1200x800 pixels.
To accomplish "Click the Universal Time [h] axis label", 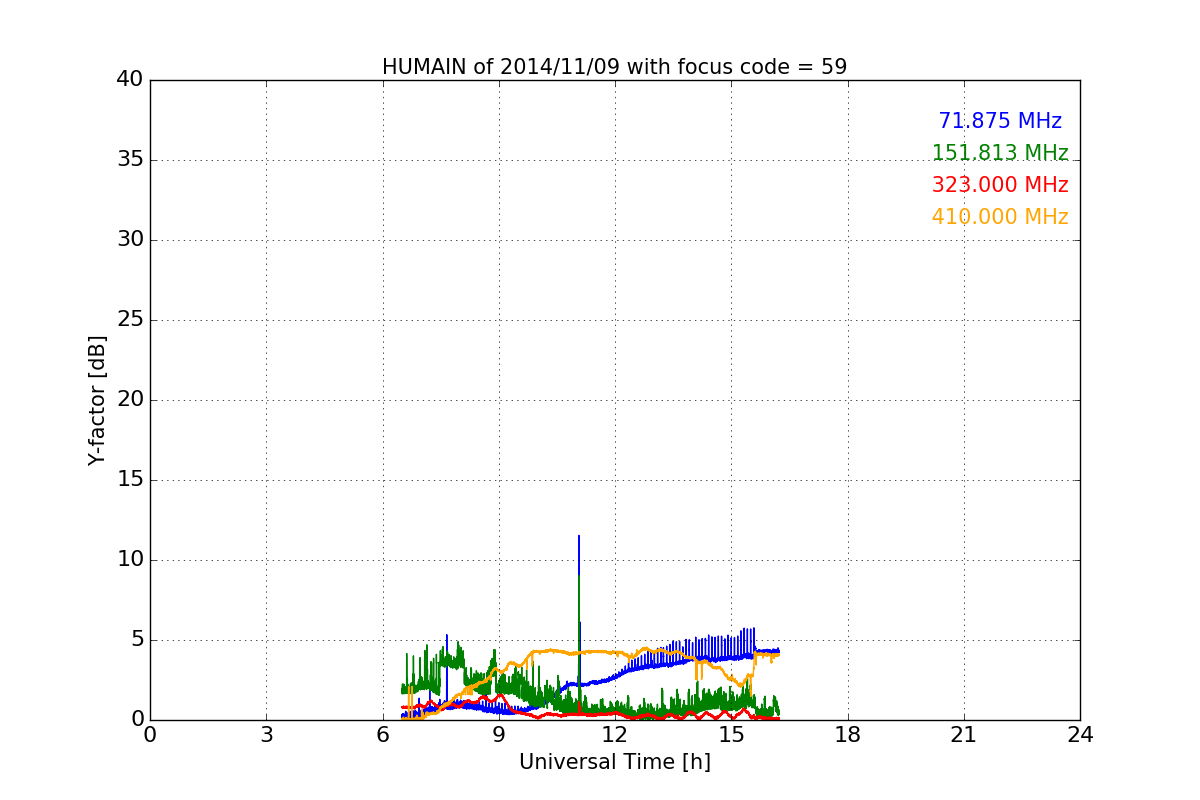I will click(x=614, y=762).
